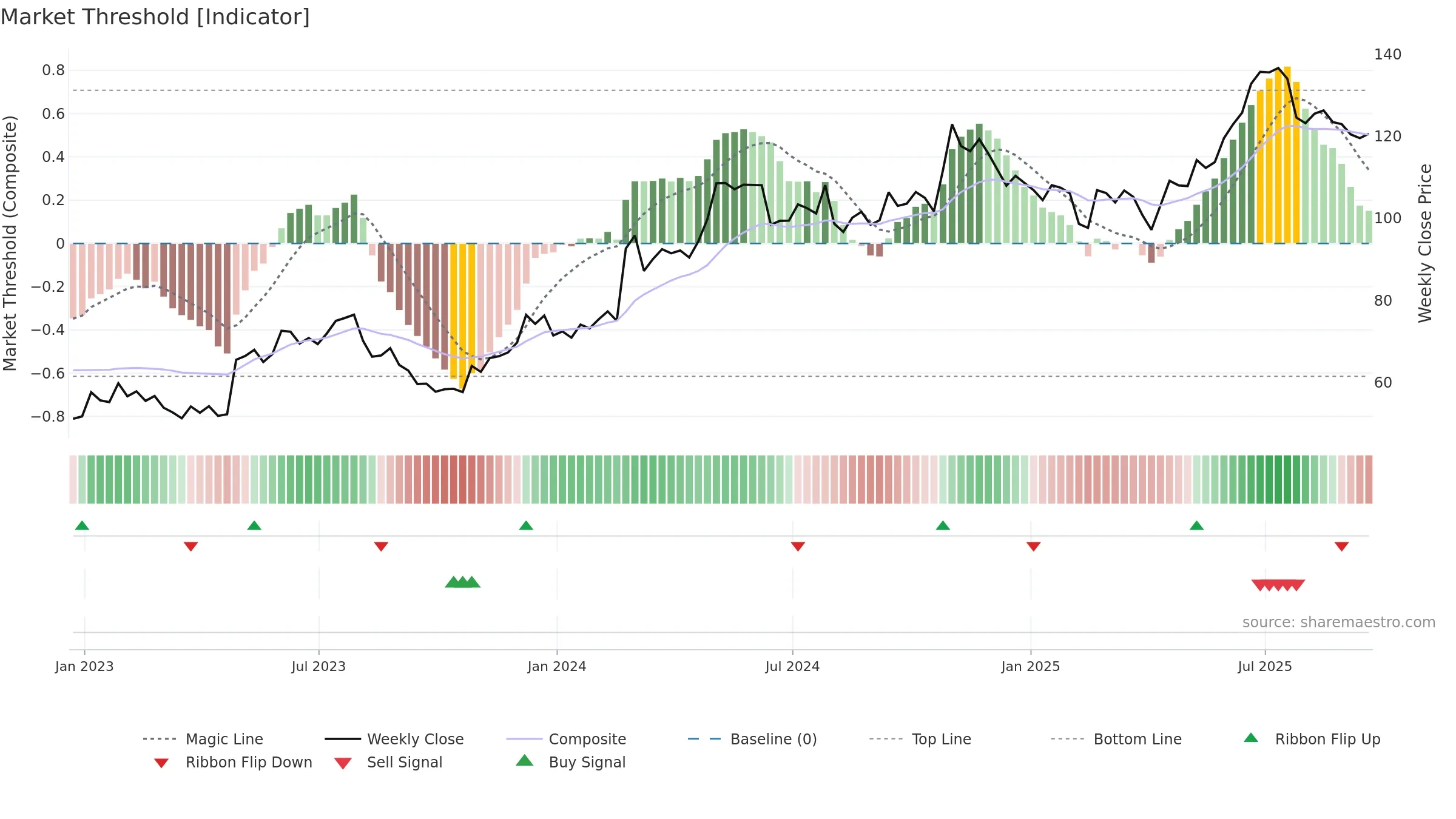This screenshot has height=819, width=1456.
Task: Click the Jul 2023 x-axis label
Action: pyautogui.click(x=318, y=666)
